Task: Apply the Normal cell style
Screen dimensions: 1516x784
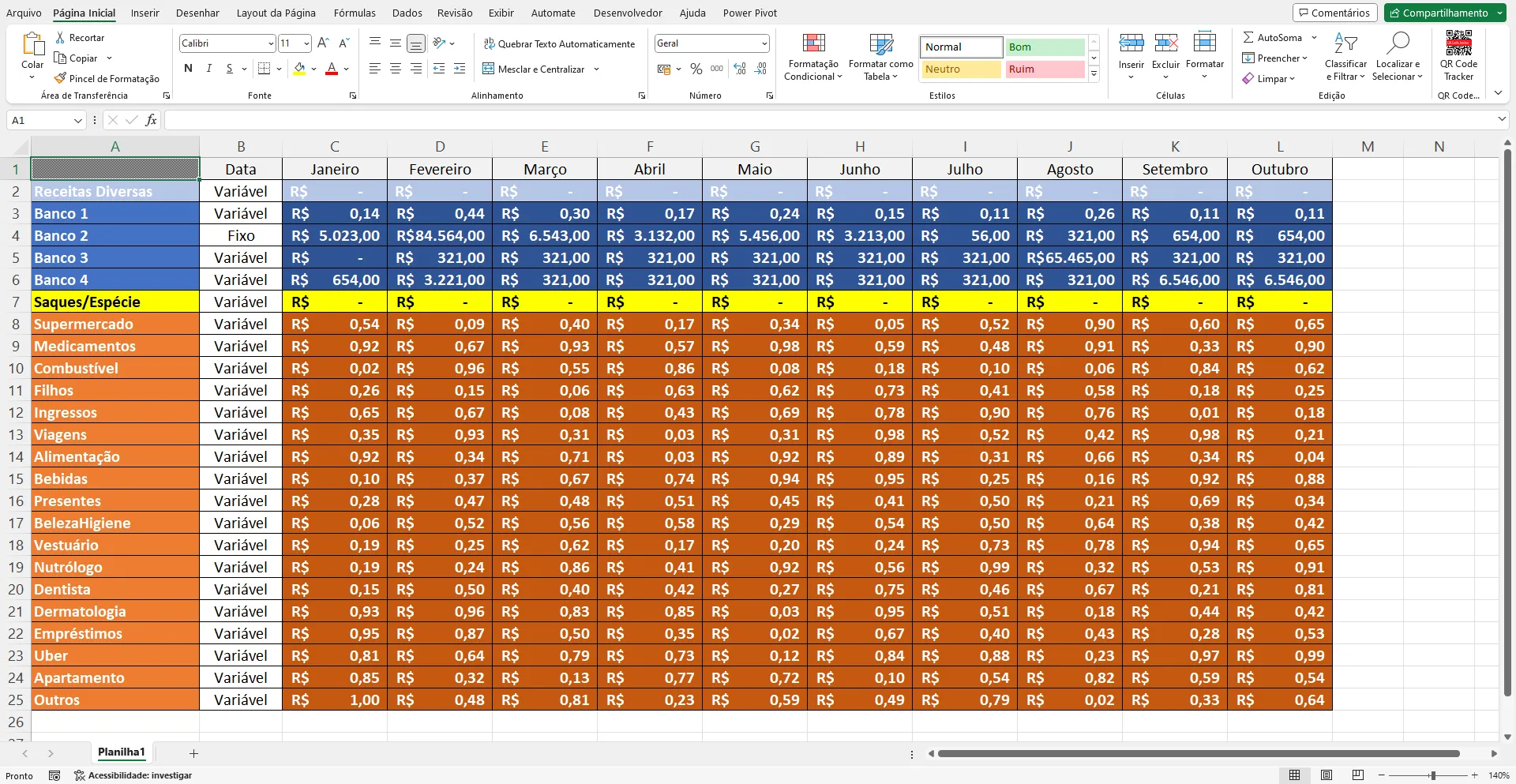Action: (961, 47)
